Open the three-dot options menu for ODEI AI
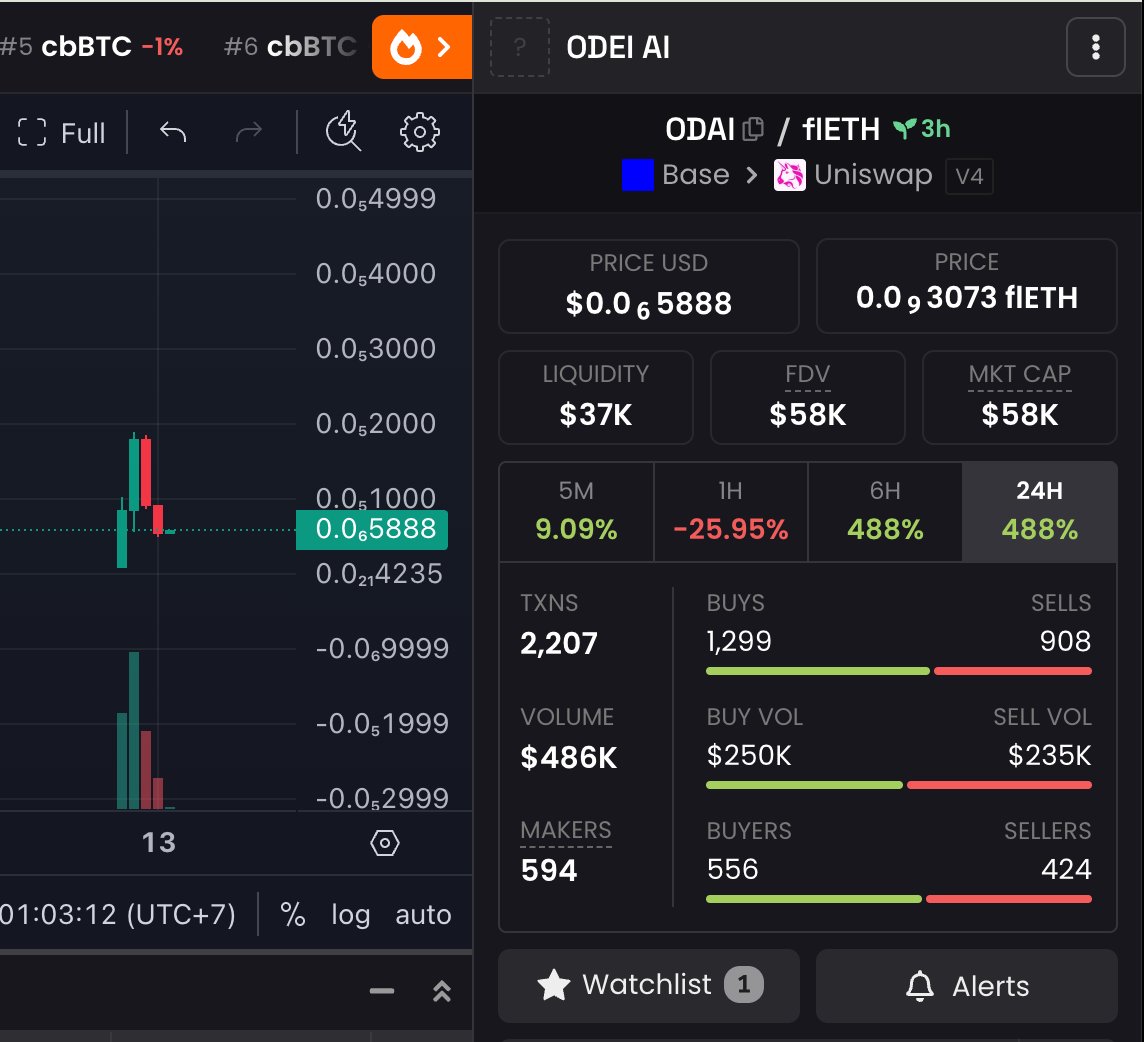This screenshot has height=1042, width=1144. (1095, 47)
